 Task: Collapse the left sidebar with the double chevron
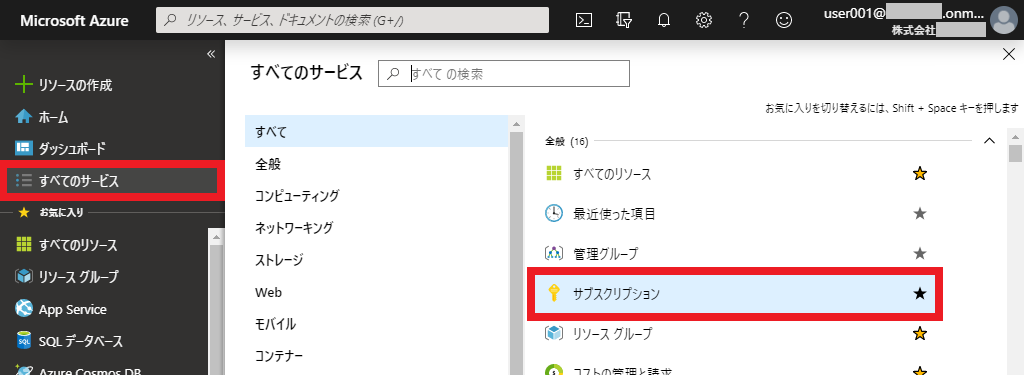coord(211,54)
